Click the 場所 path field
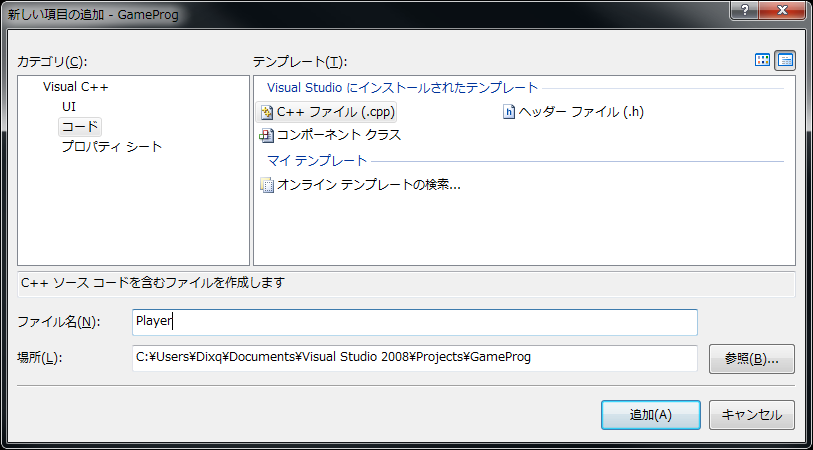 (415, 358)
